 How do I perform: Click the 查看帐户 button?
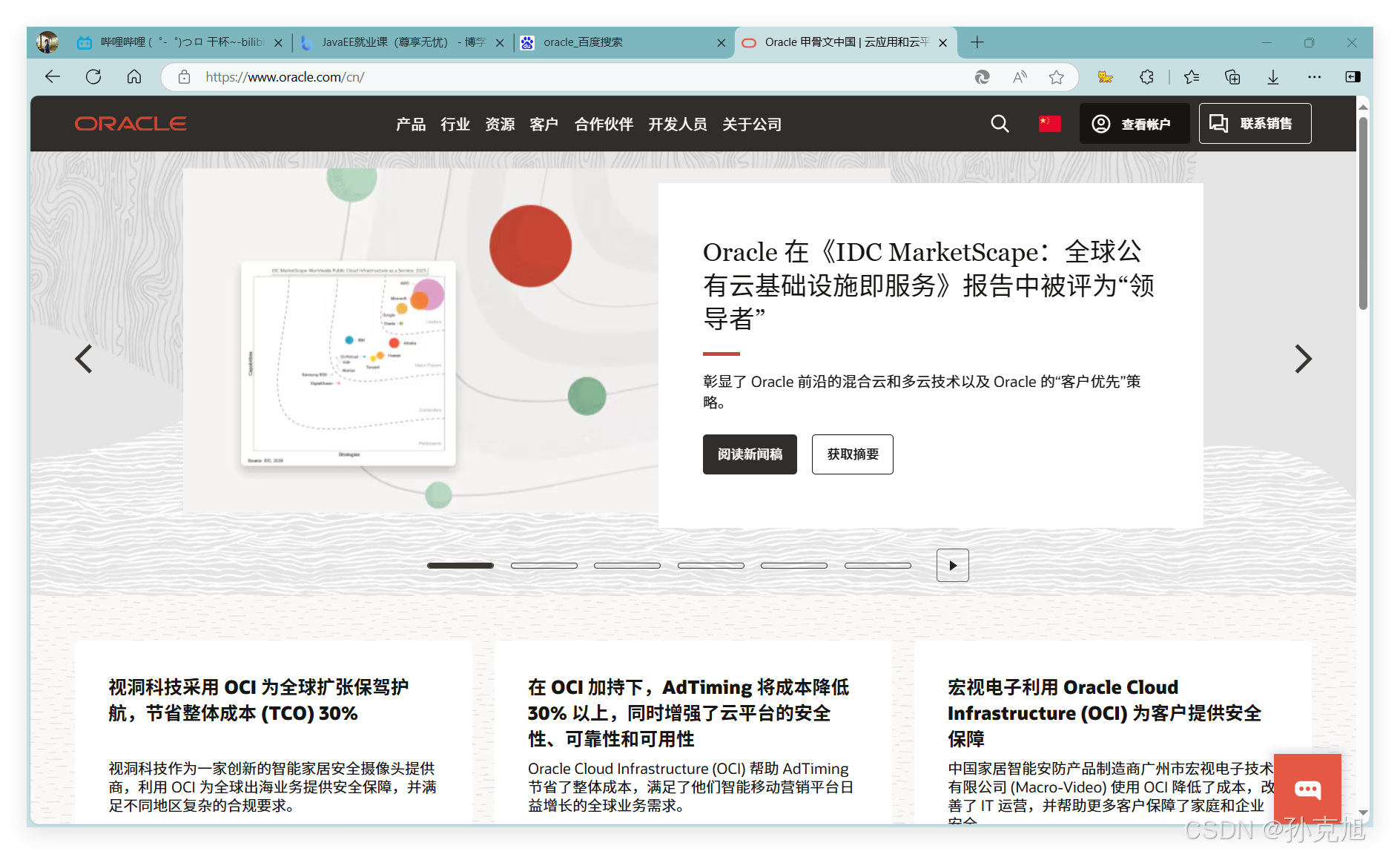pyautogui.click(x=1134, y=124)
